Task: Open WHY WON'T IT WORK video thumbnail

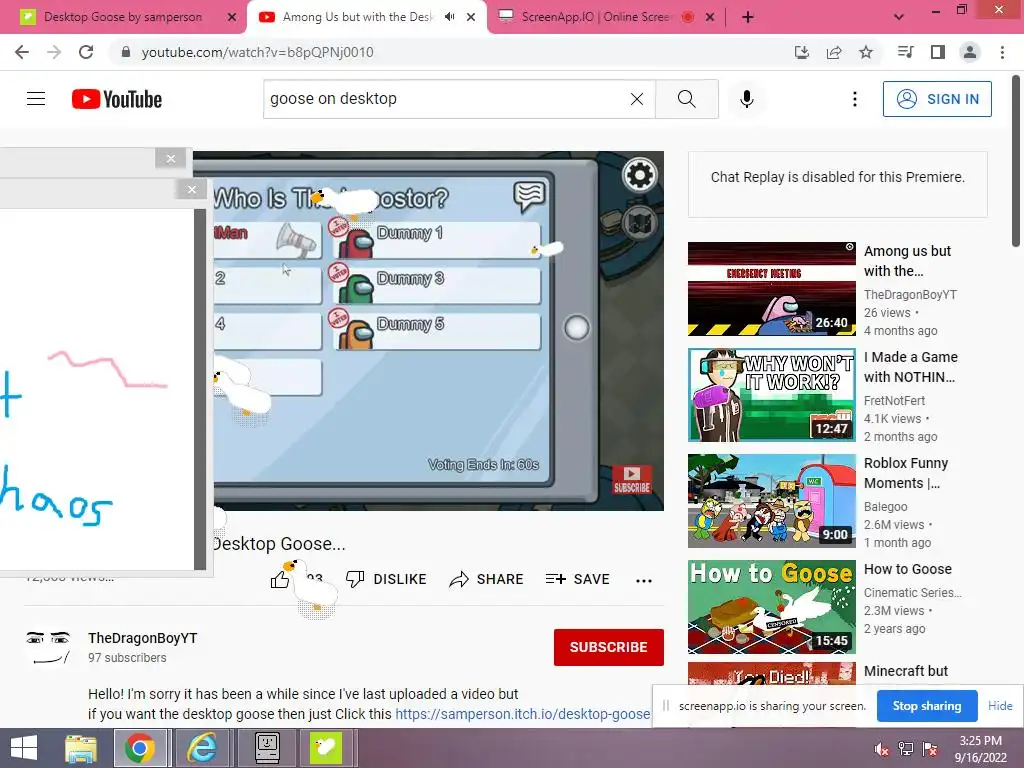Action: (771, 394)
